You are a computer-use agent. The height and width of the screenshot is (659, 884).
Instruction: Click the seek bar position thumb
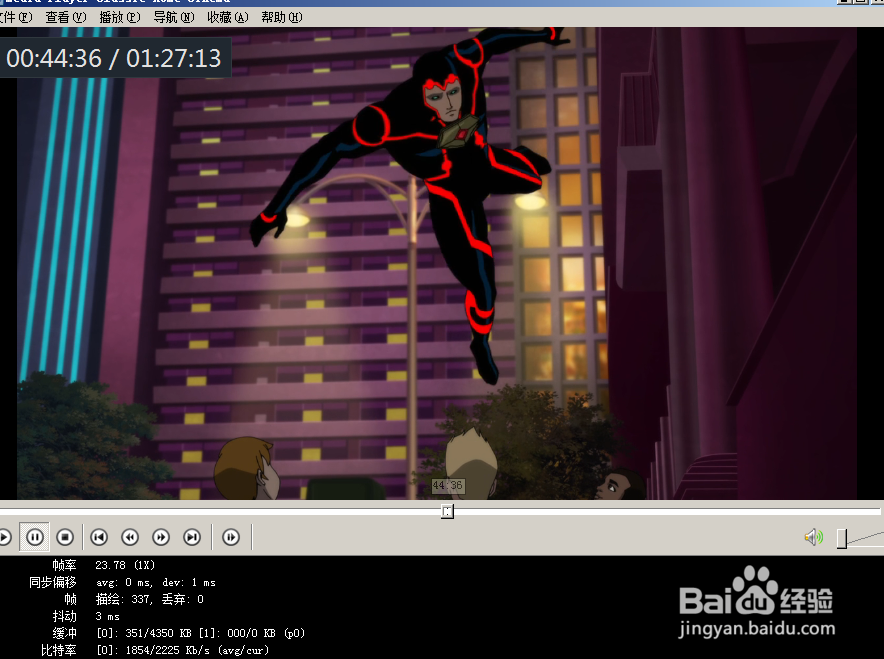click(447, 511)
